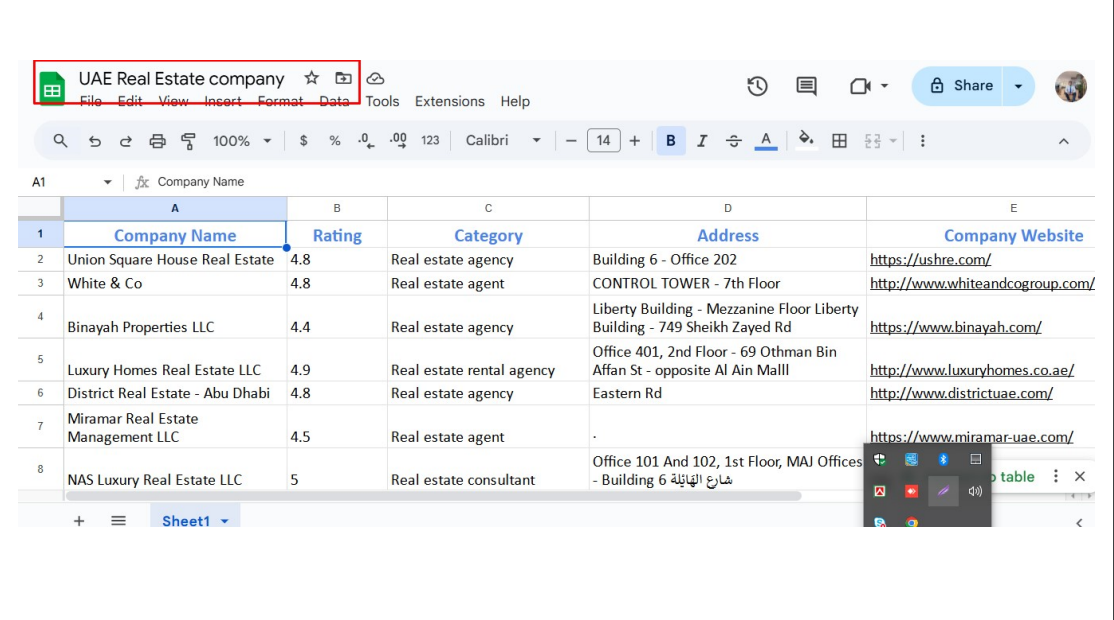The height and width of the screenshot is (620, 1114).
Task: Open the Share options dropdown arrow
Action: click(x=1018, y=86)
